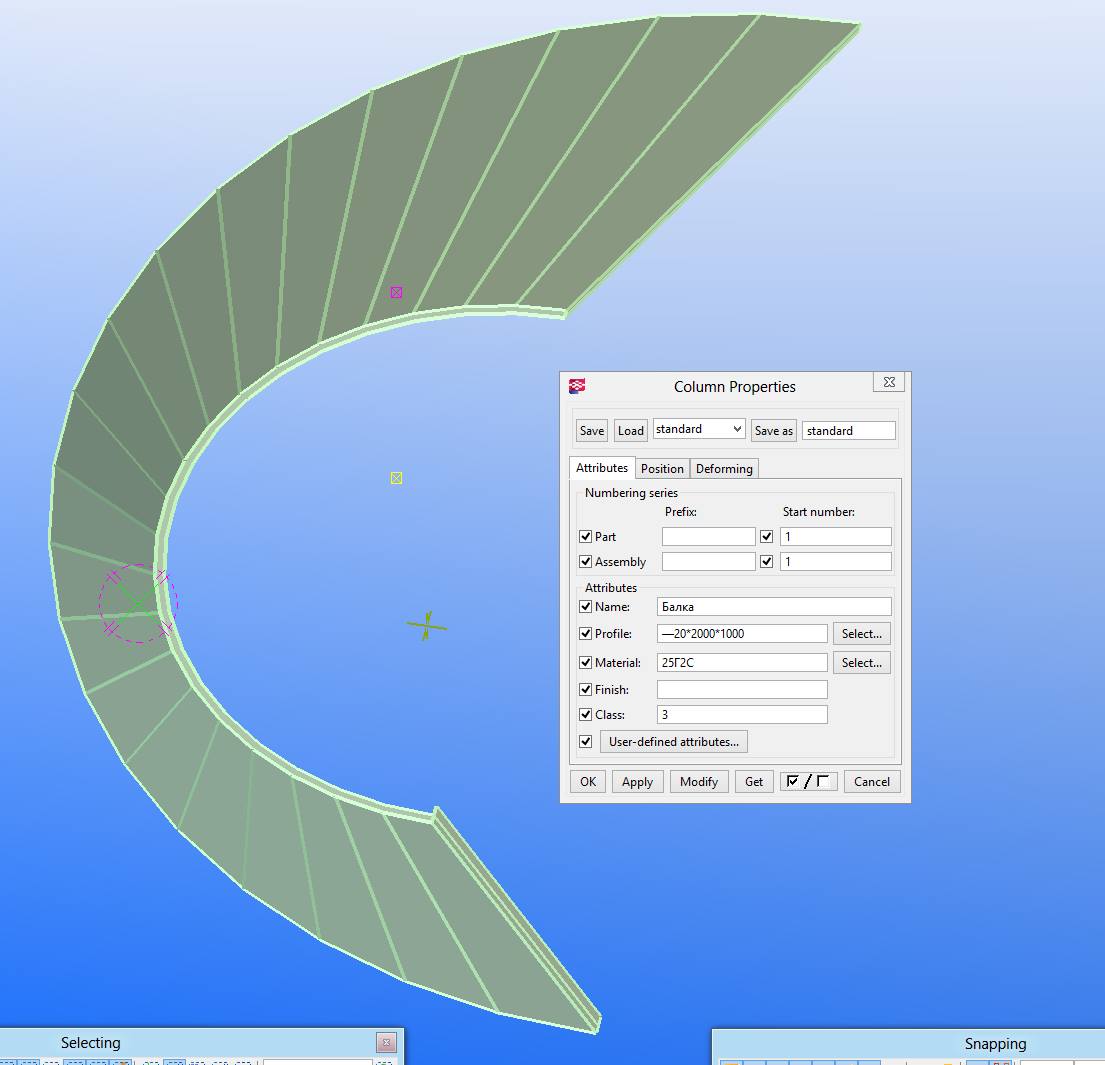Close the Column Properties dialog
1105x1065 pixels.
click(x=888, y=382)
